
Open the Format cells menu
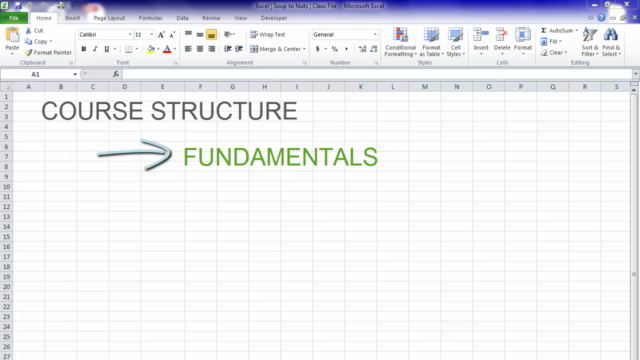point(523,41)
